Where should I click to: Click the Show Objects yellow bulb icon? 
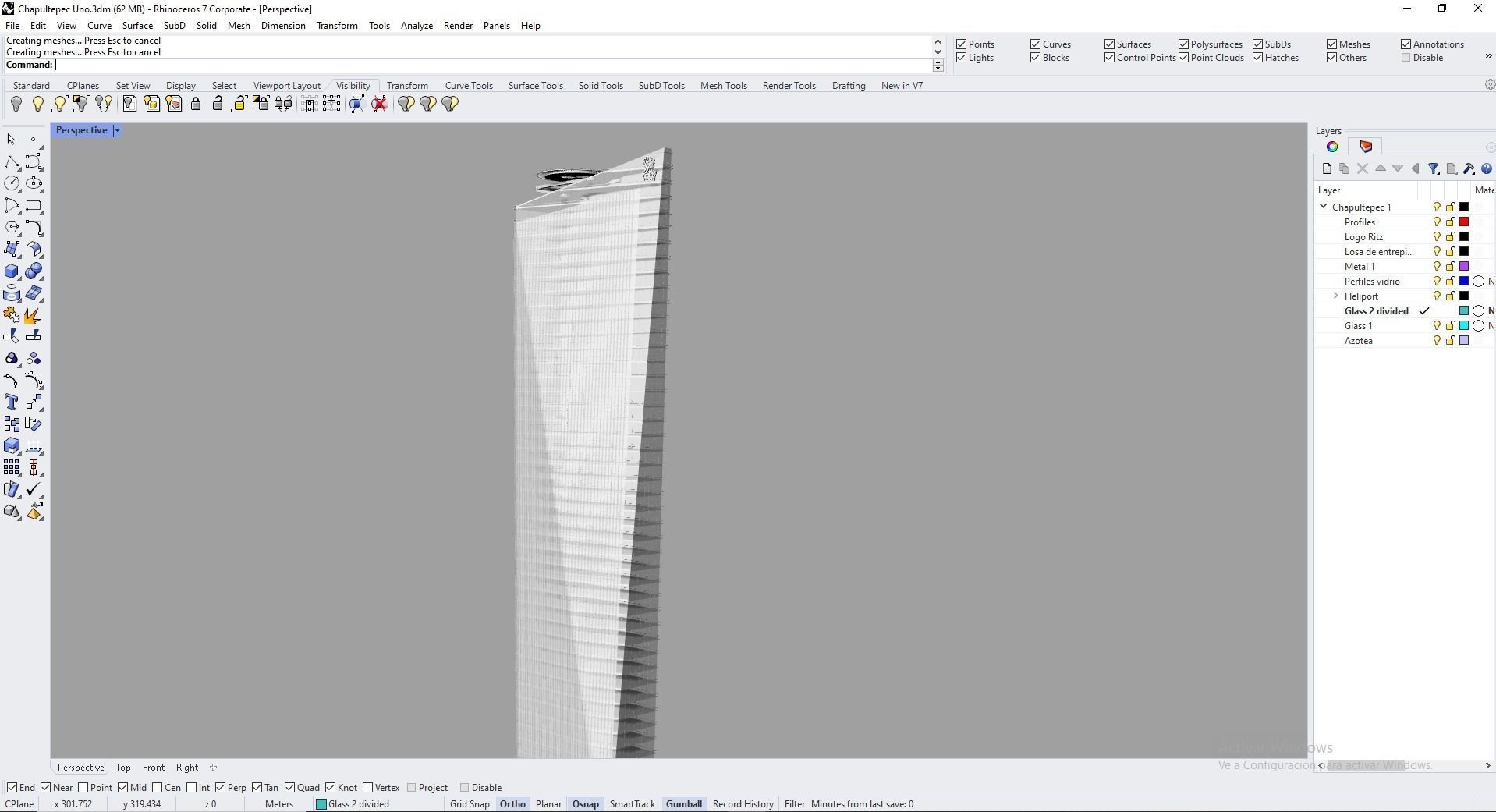37,104
